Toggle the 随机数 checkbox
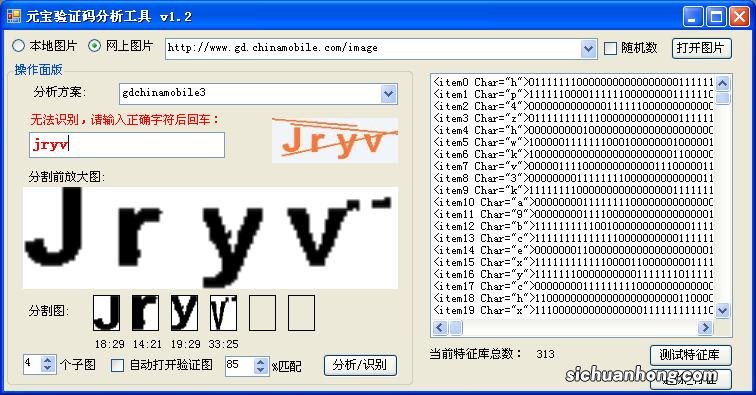This screenshot has height=395, width=756. pos(610,48)
